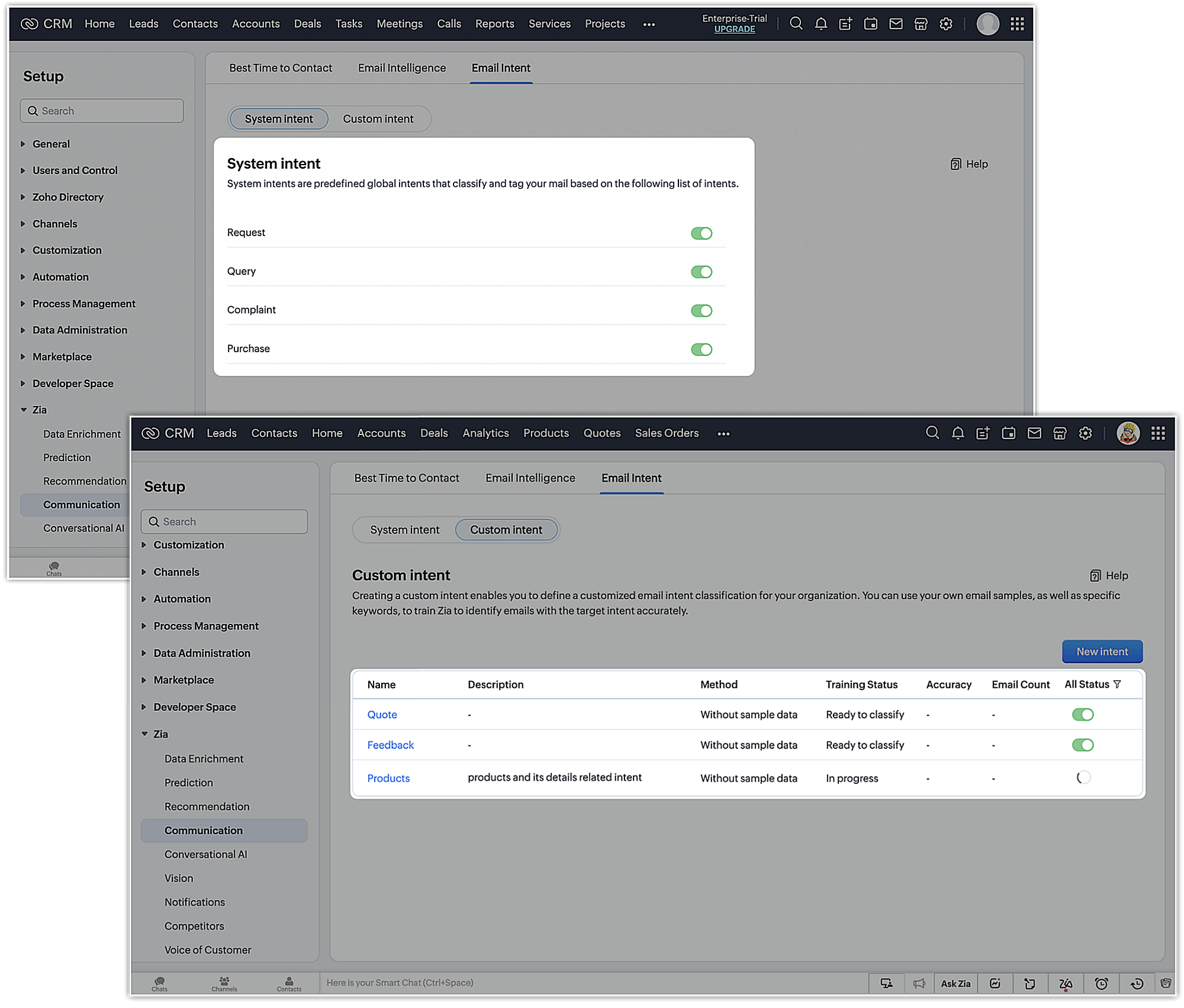
Task: Expand the Process Management section in lower sidebar
Action: [205, 626]
